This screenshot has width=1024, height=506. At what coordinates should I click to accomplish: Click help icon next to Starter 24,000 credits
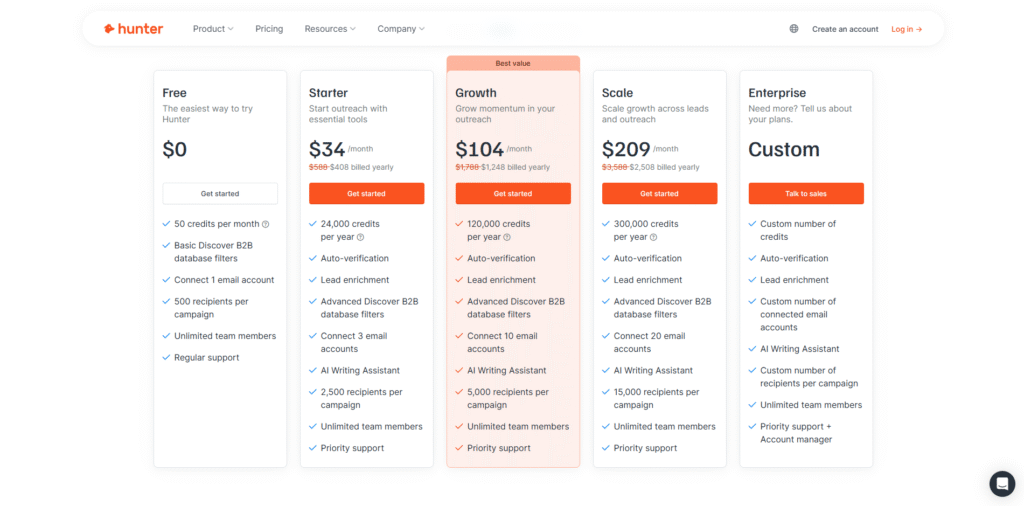pos(360,237)
